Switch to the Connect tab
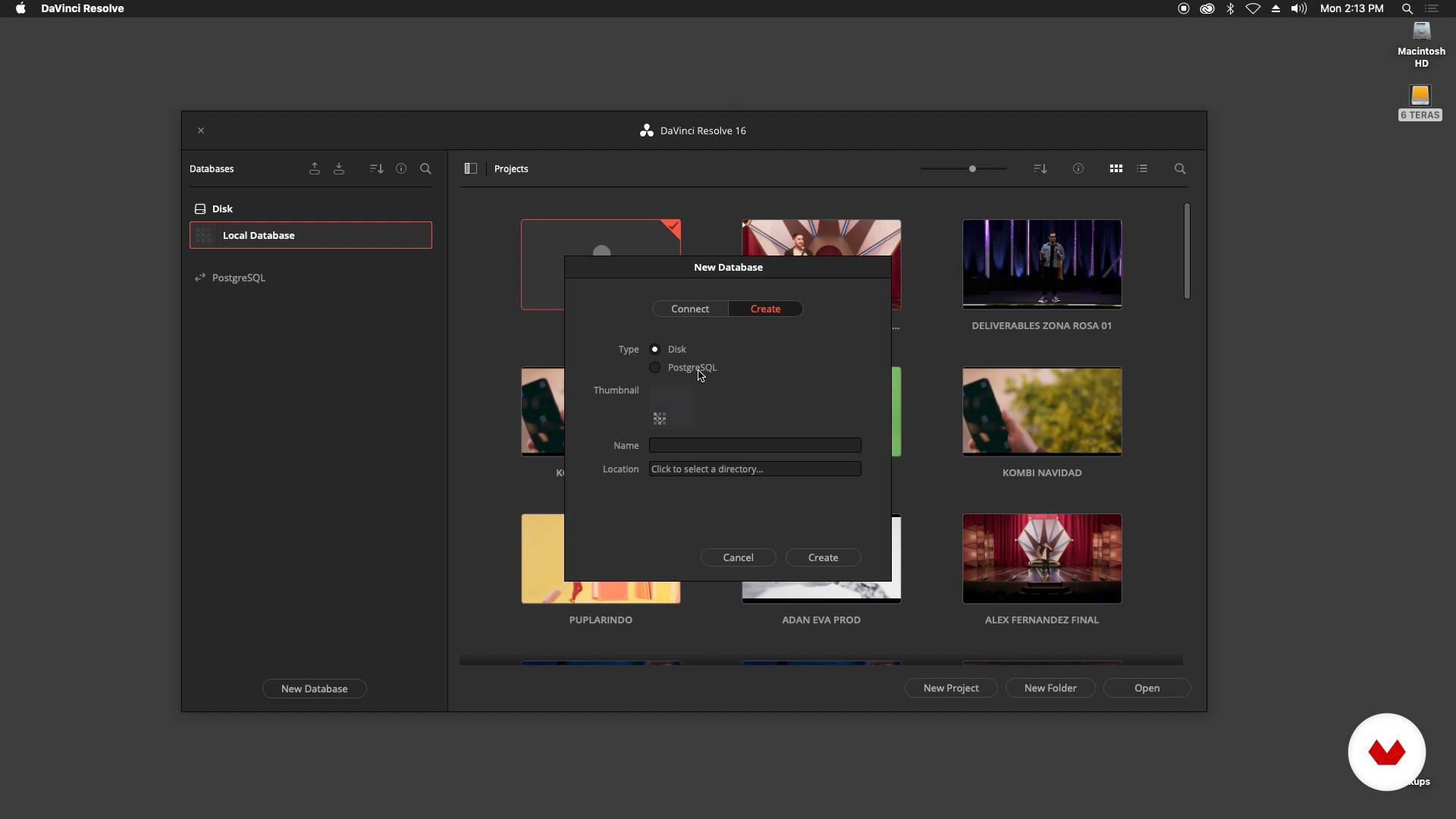The width and height of the screenshot is (1456, 819). 690,309
